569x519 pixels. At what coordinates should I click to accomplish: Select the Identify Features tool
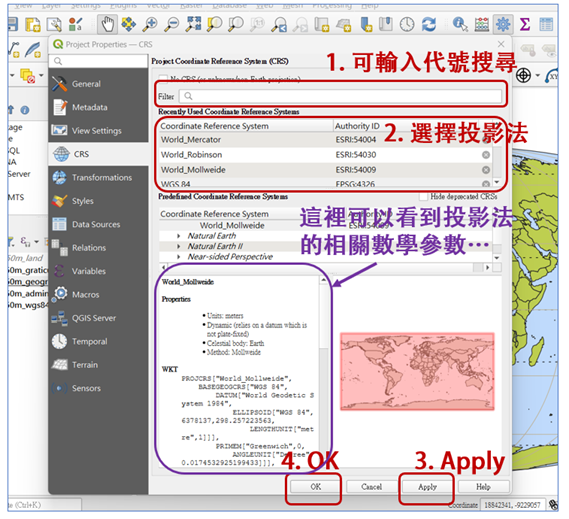click(460, 24)
